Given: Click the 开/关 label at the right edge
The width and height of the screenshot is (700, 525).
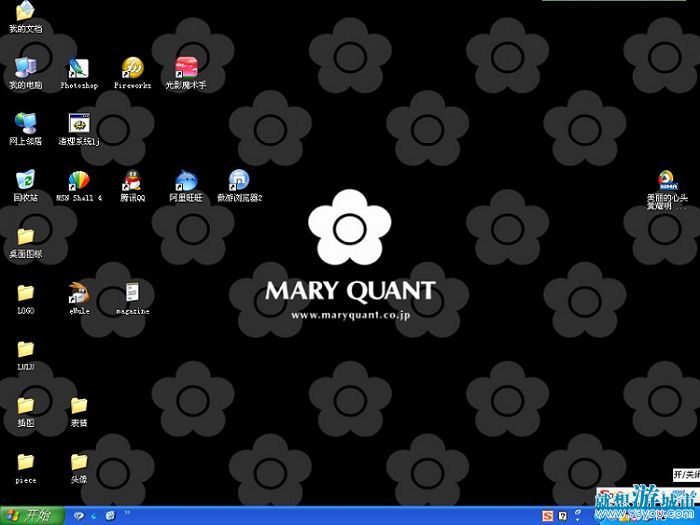Looking at the screenshot, I should [687, 474].
